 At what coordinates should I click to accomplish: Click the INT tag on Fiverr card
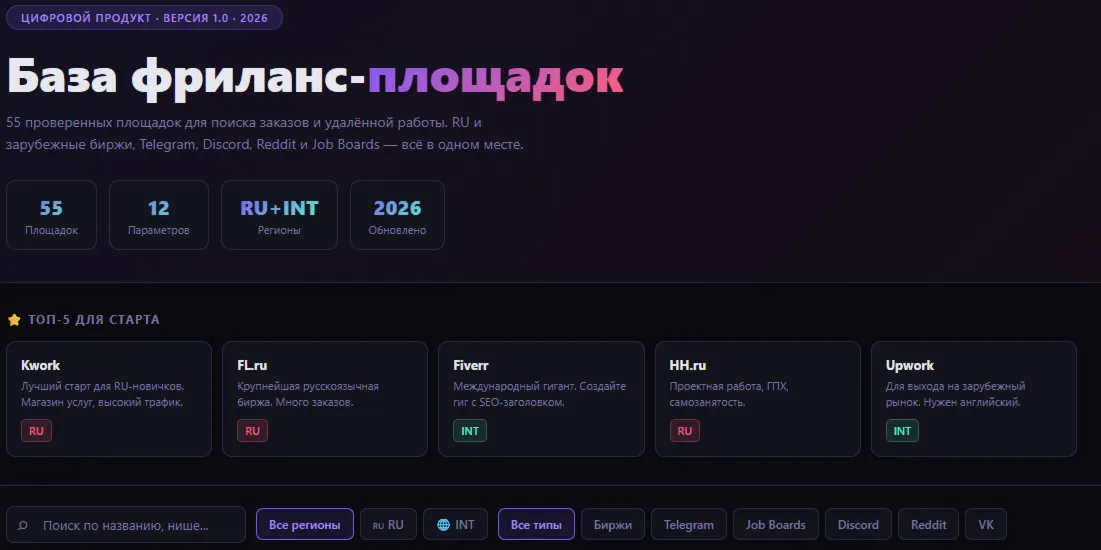pyautogui.click(x=470, y=431)
